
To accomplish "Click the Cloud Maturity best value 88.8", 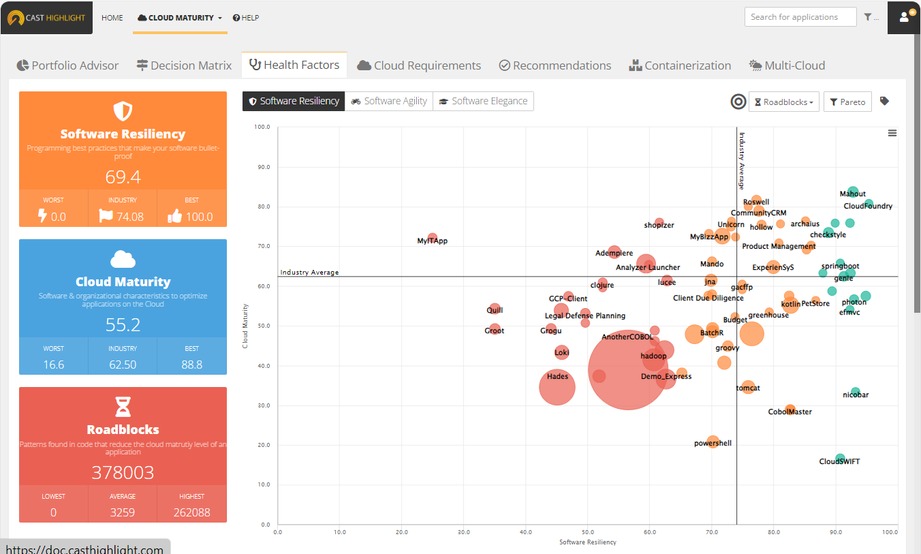I will click(191, 364).
